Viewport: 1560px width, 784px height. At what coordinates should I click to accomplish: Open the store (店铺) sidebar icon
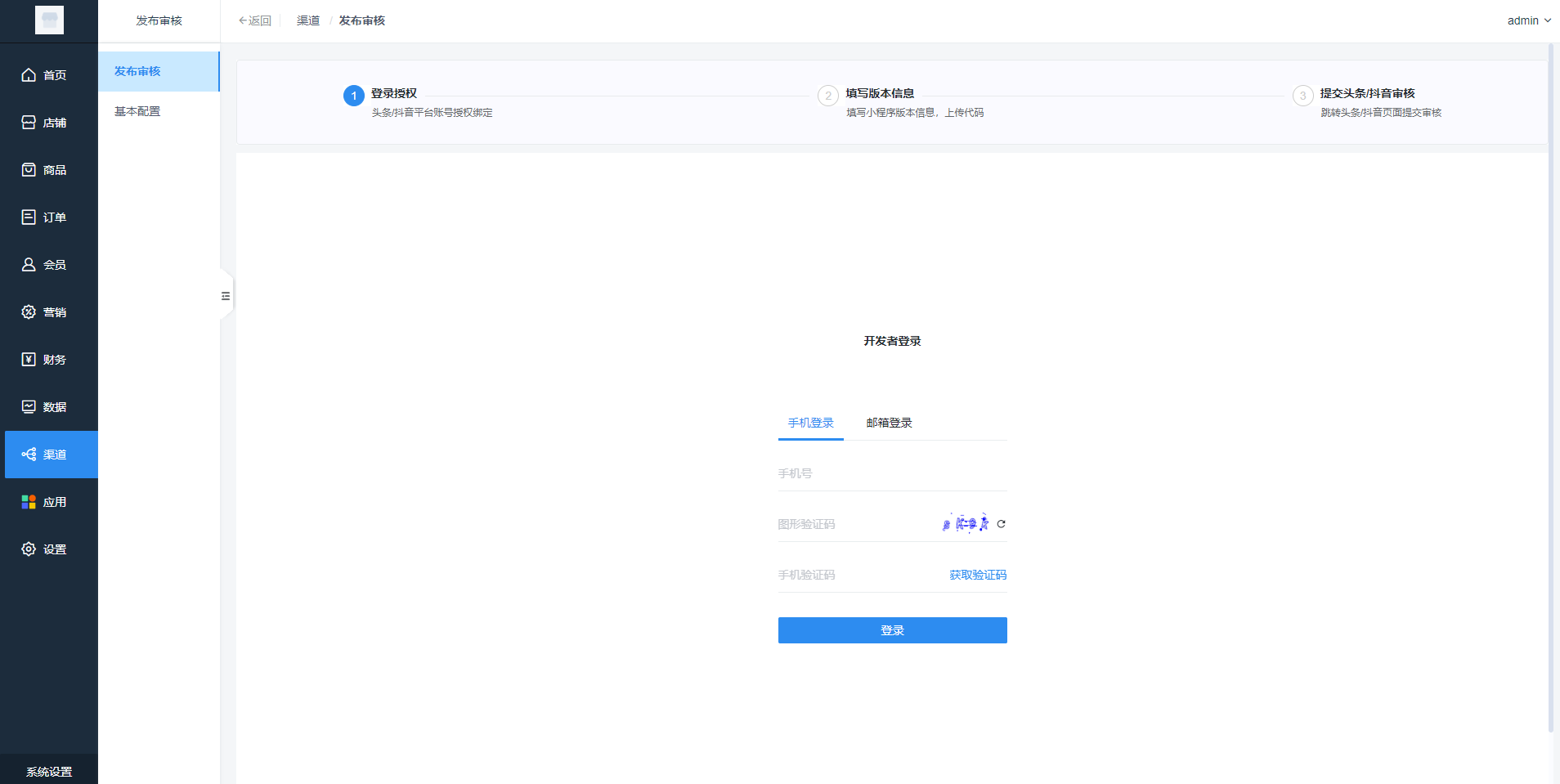click(x=29, y=123)
